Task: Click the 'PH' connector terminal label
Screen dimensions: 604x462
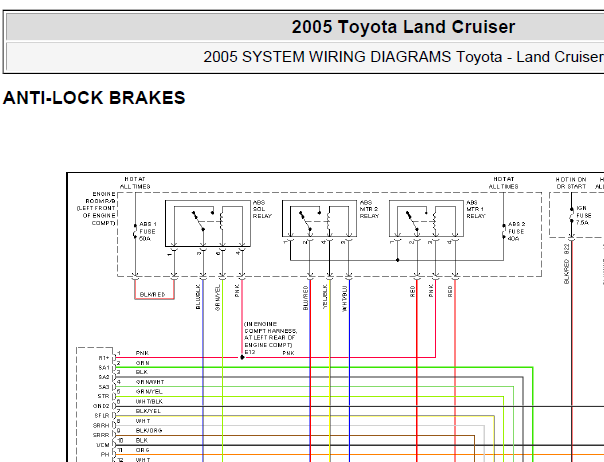Action: click(x=105, y=455)
